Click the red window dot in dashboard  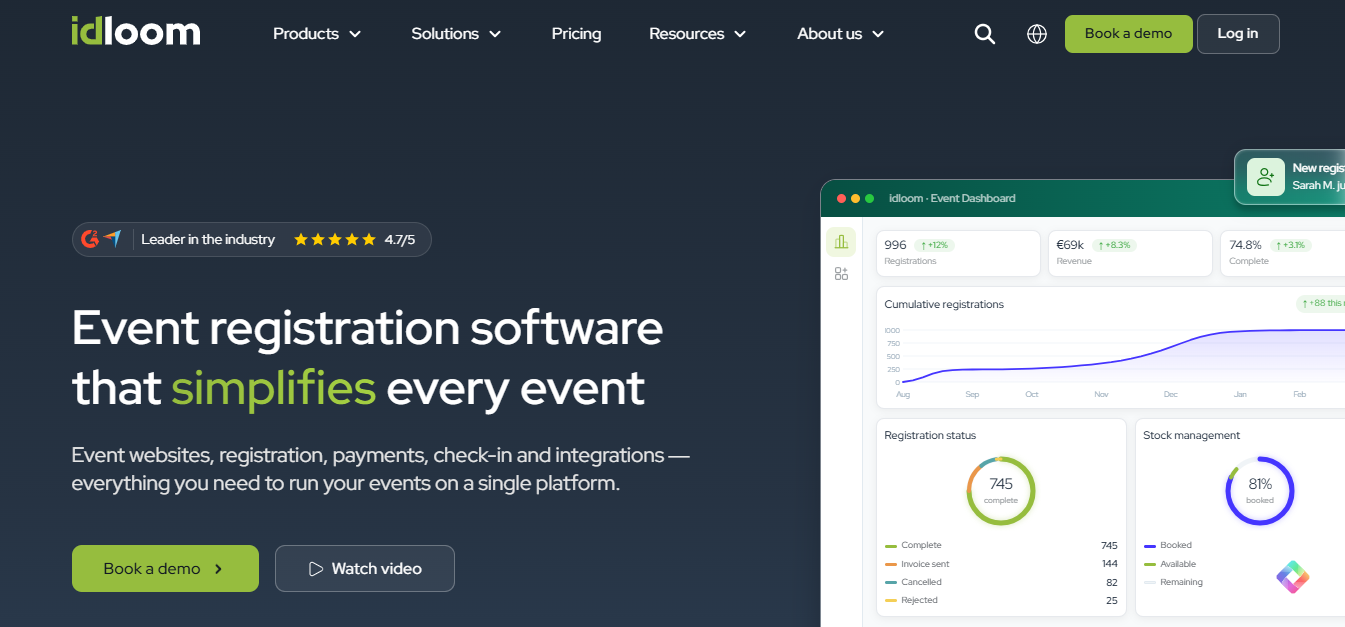pos(841,198)
